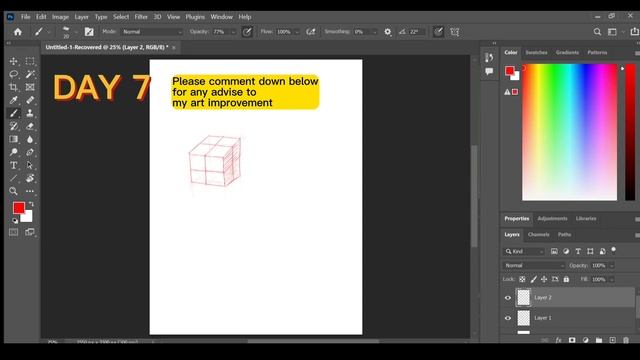Image resolution: width=640 pixels, height=360 pixels.
Task: Open the Image menu
Action: [60, 17]
